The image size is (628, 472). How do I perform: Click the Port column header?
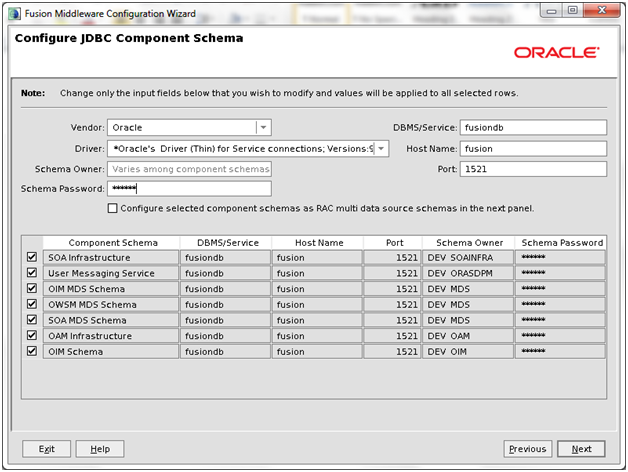(x=393, y=242)
